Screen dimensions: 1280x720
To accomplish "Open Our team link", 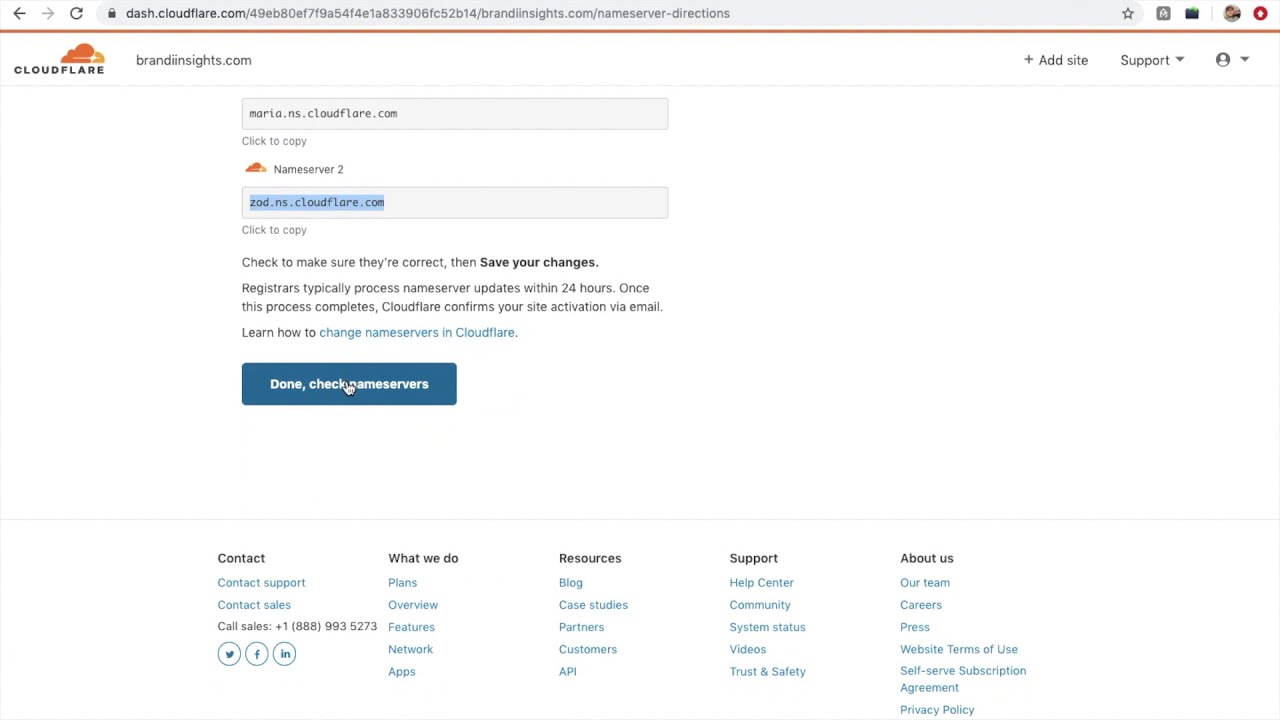I will (x=925, y=582).
